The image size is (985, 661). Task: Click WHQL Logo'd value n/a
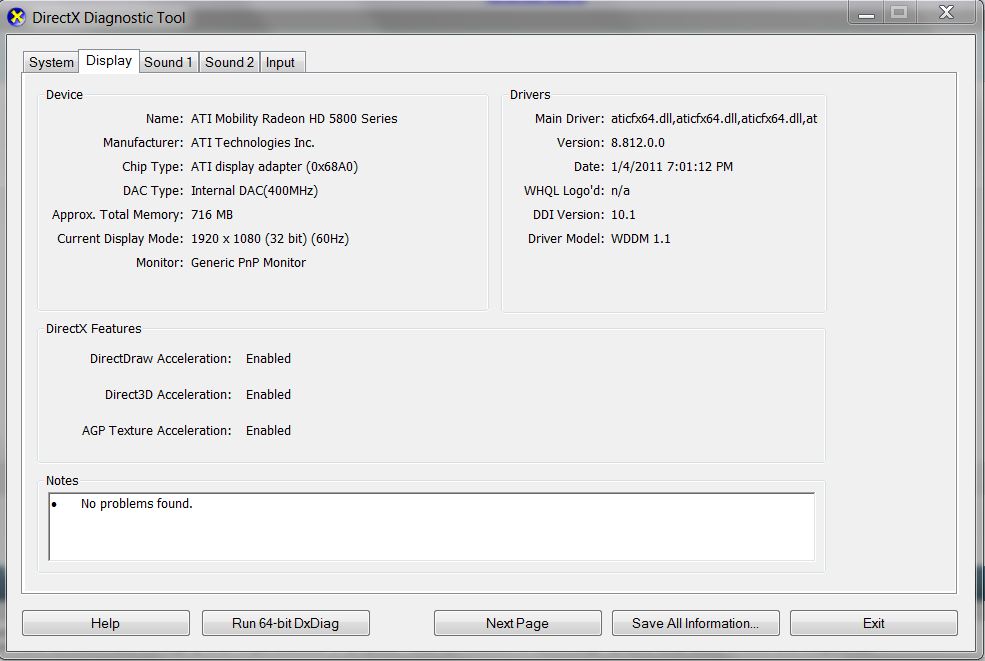pos(620,190)
